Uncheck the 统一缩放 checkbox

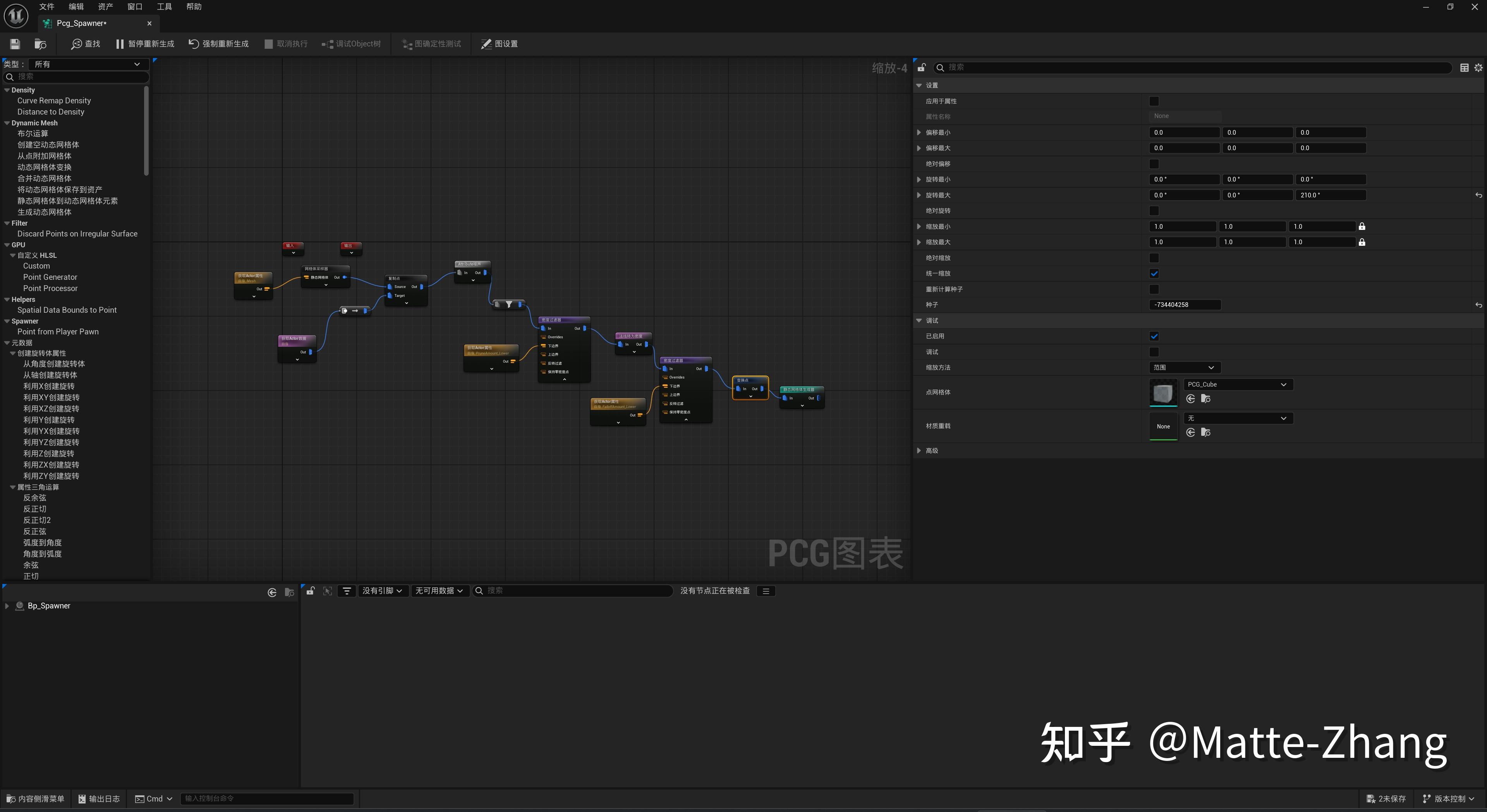pyautogui.click(x=1154, y=274)
